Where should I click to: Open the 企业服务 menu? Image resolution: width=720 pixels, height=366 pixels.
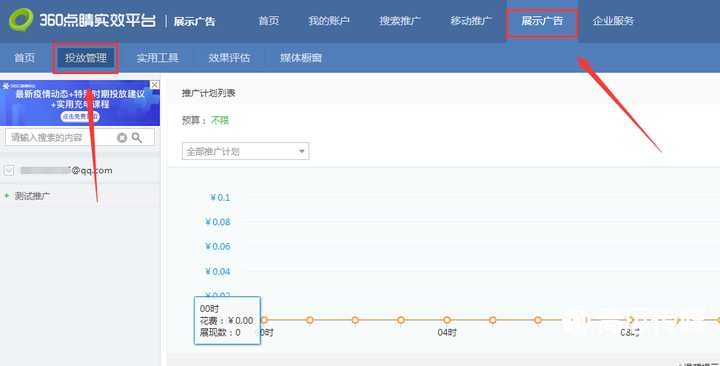point(613,21)
